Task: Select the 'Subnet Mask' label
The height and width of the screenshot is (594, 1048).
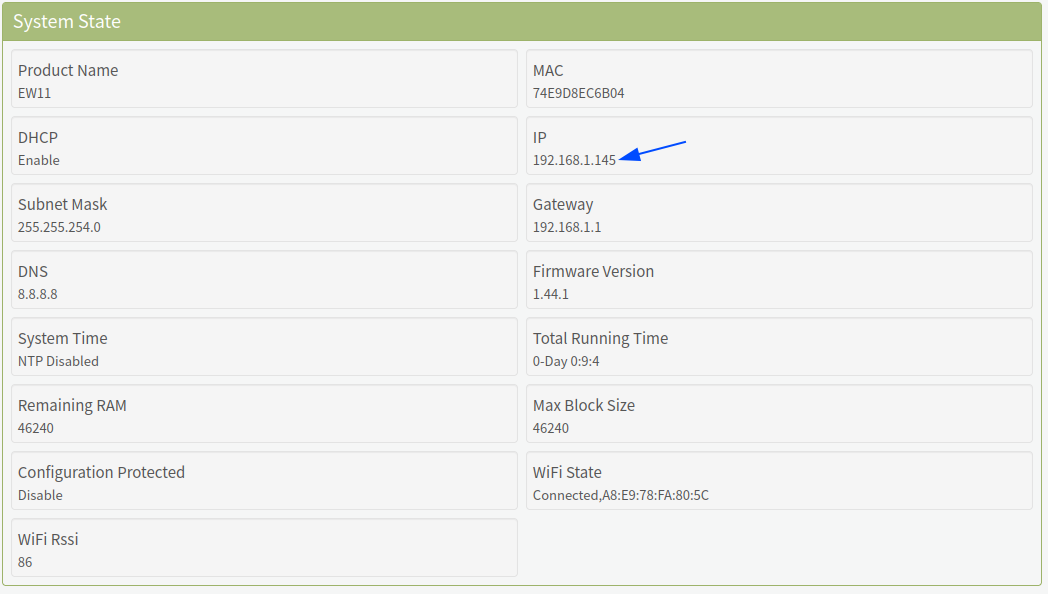Action: [x=63, y=204]
